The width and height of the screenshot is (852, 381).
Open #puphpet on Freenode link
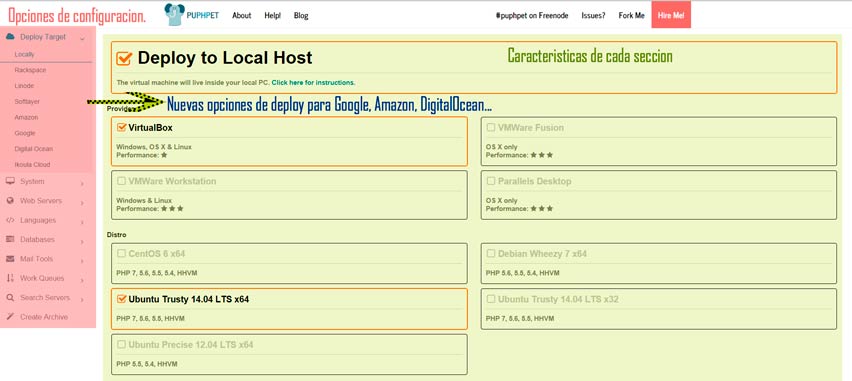pyautogui.click(x=532, y=15)
